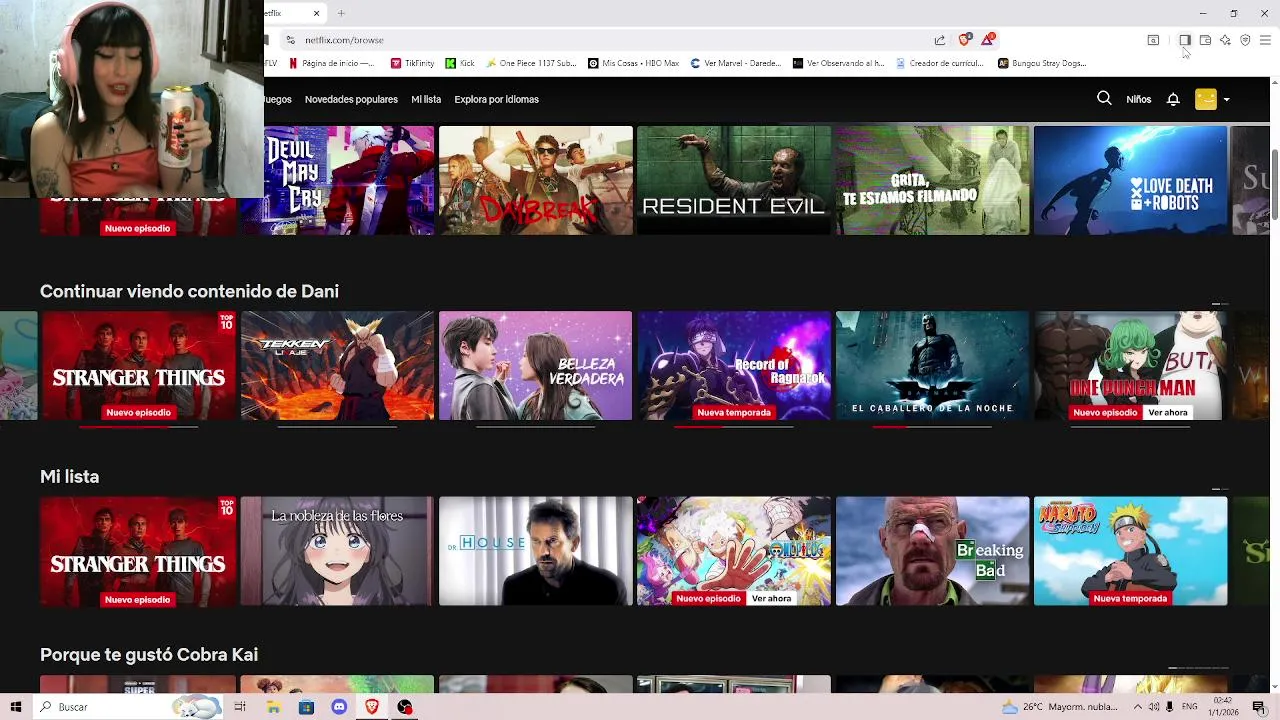This screenshot has width=1280, height=720.
Task: Click the Porque te gustó Cobra Kai heading
Action: 149,654
